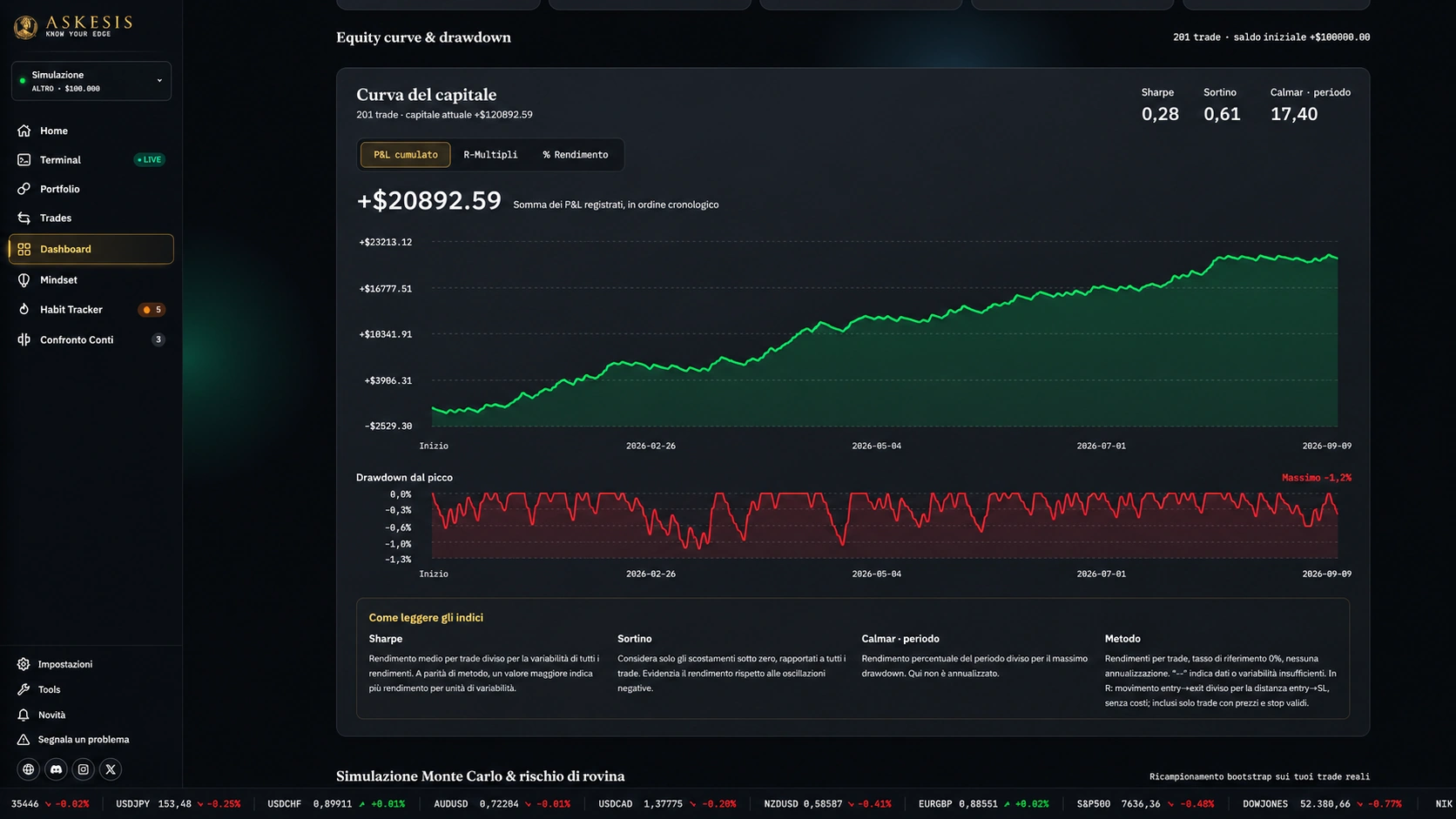The width and height of the screenshot is (1456, 819).
Task: Open the Portfolio icon in sidebar
Action: (x=24, y=189)
